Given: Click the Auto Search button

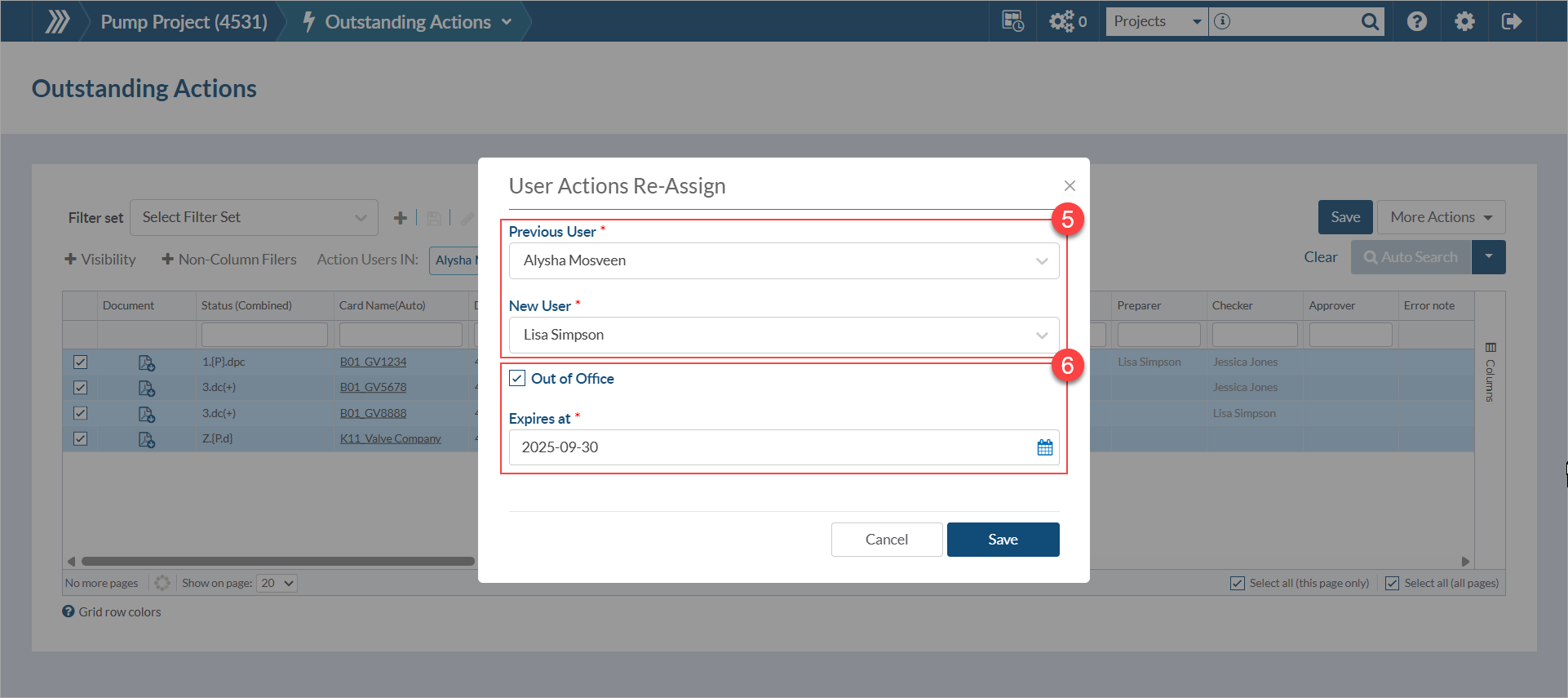Looking at the screenshot, I should 1411,257.
